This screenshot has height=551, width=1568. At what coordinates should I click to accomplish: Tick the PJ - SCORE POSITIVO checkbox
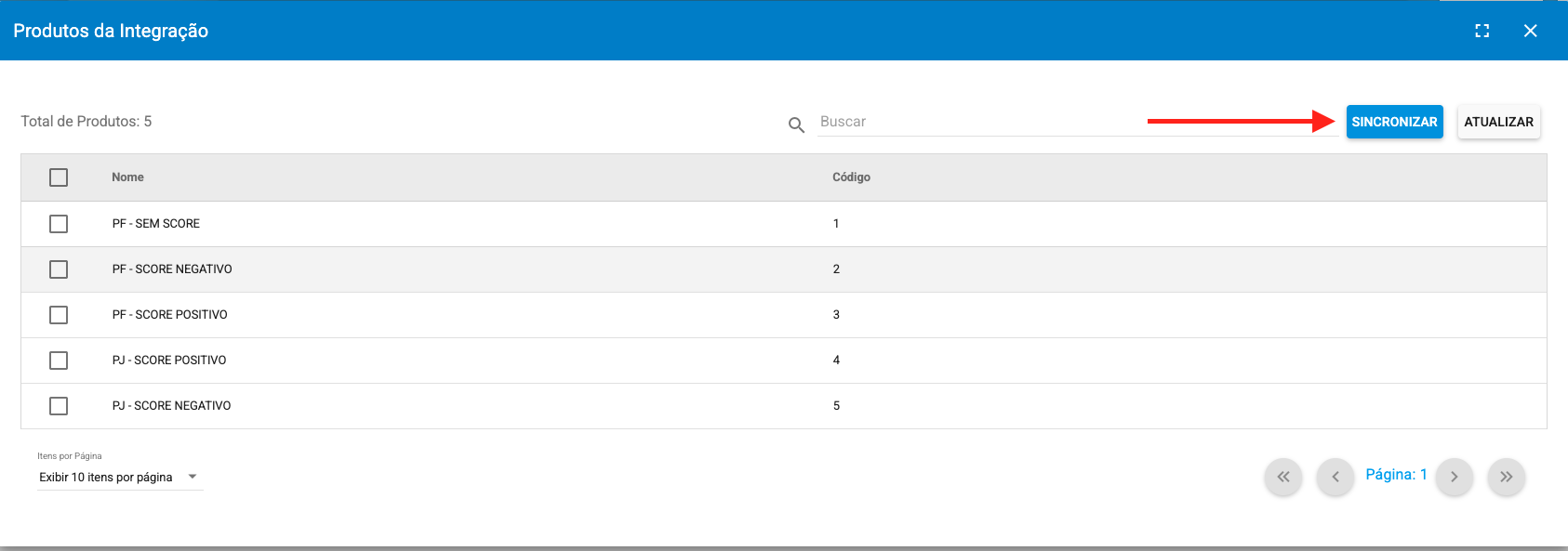[59, 361]
